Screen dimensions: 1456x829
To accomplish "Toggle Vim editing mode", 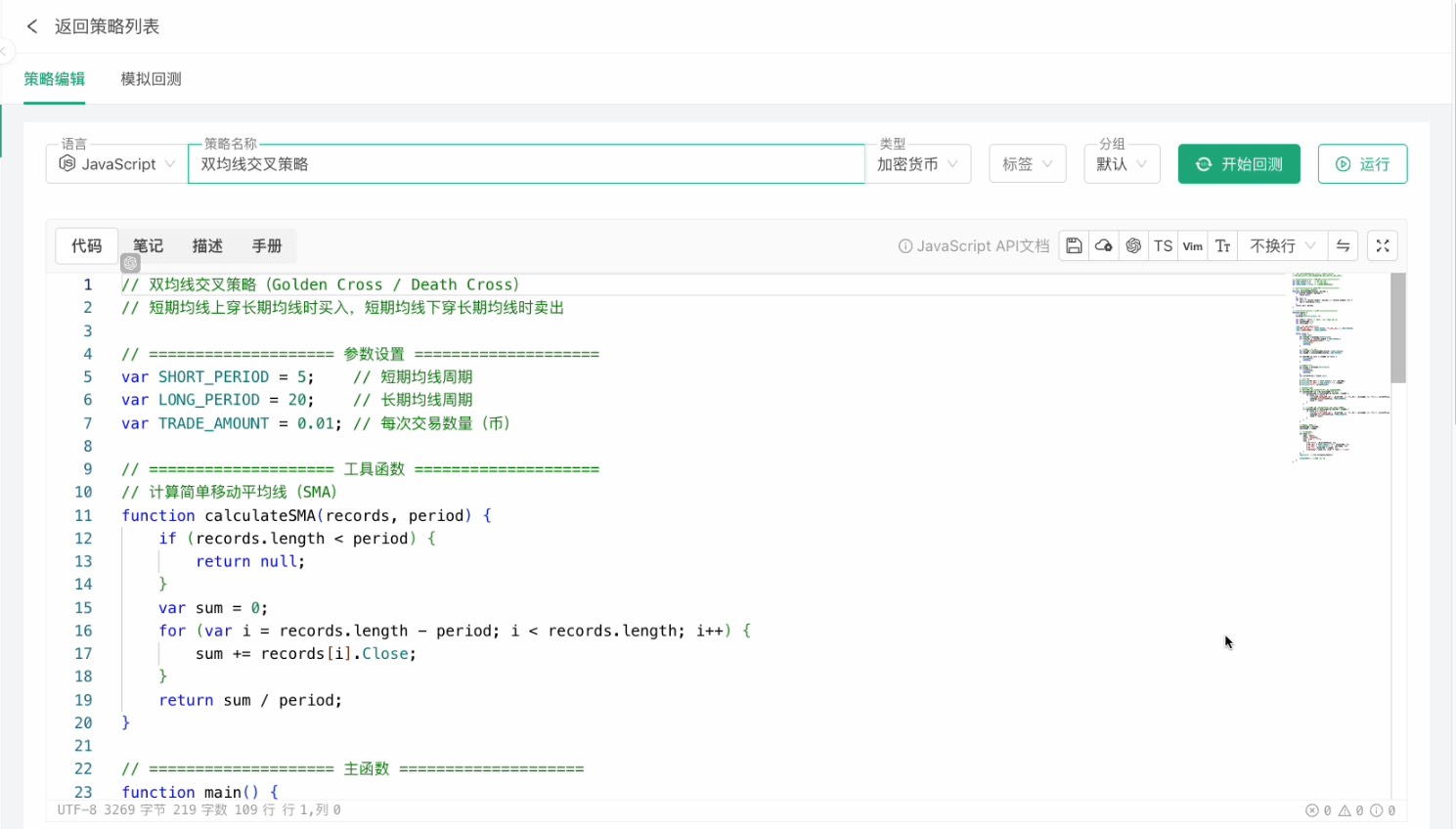I will click(1193, 246).
